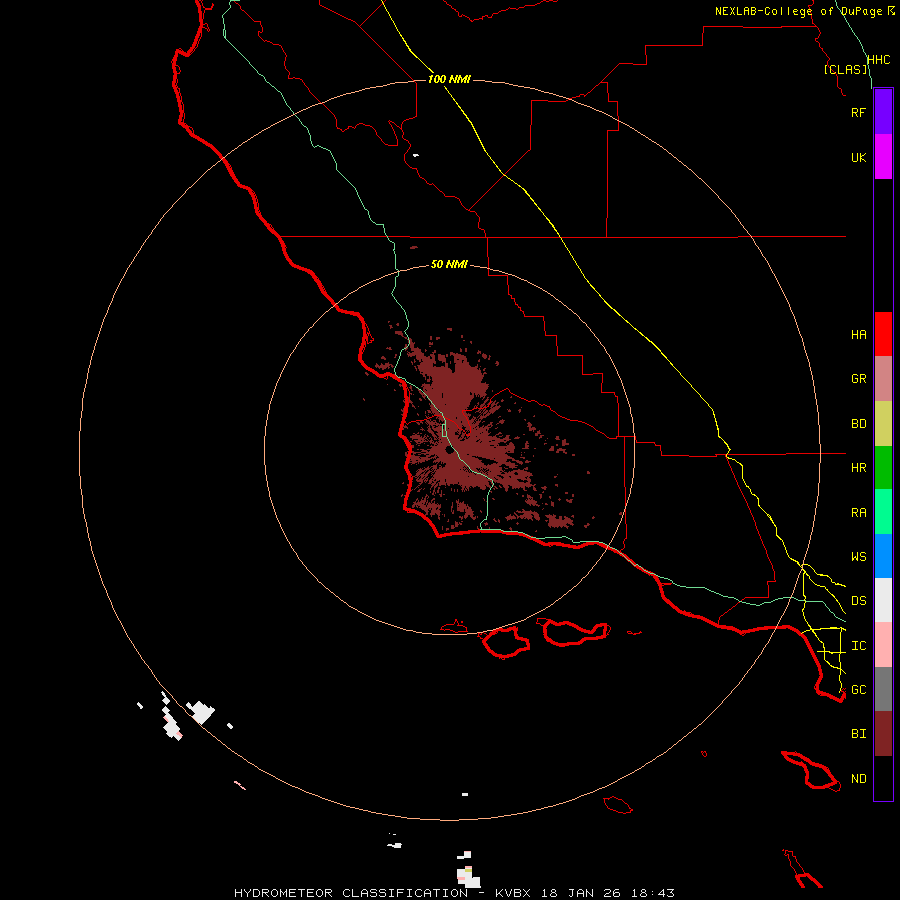Click the [CLAS] legend header
The width and height of the screenshot is (900, 900).
pos(846,69)
